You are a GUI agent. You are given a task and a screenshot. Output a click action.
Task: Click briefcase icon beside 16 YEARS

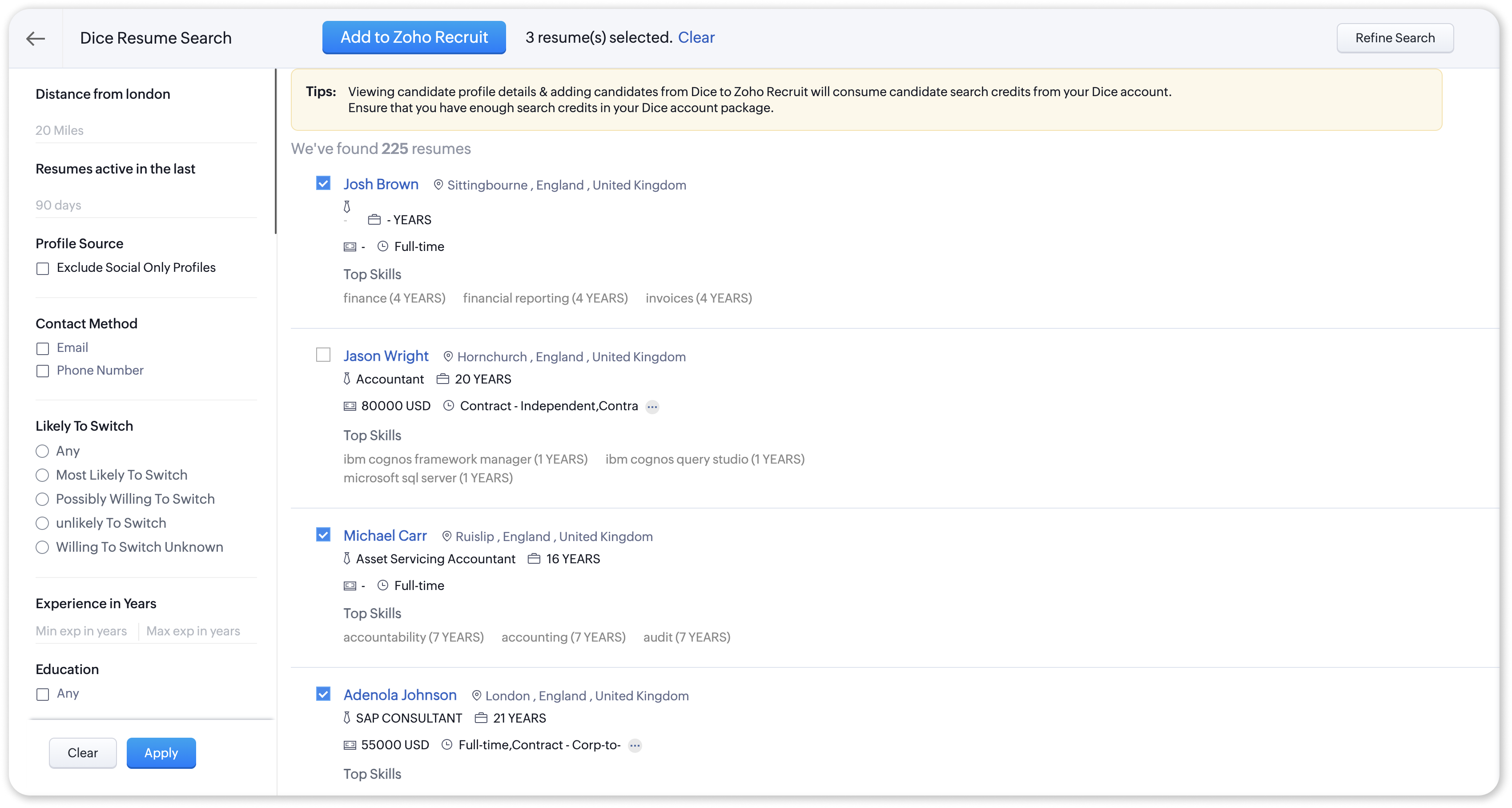(x=534, y=558)
